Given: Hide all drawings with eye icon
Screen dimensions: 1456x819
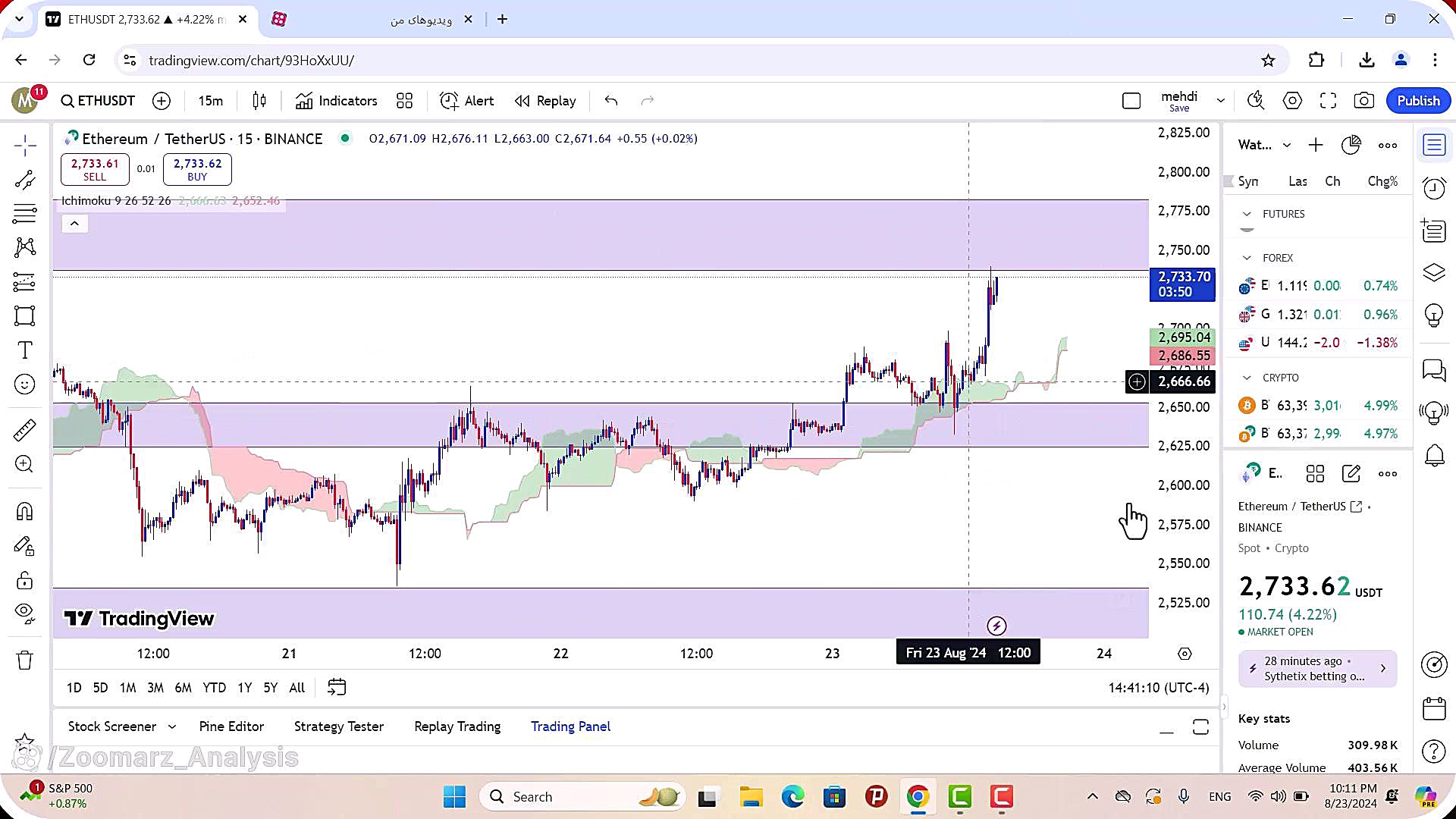Looking at the screenshot, I should (x=24, y=613).
